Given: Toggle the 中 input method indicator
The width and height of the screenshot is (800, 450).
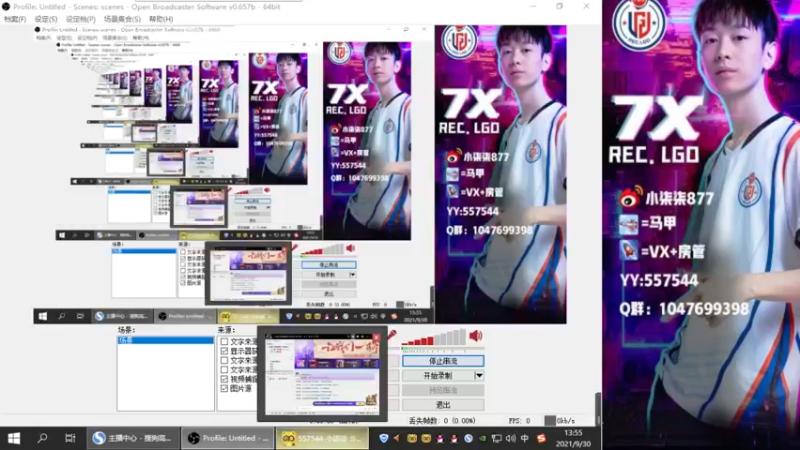Looking at the screenshot, I should (524, 438).
